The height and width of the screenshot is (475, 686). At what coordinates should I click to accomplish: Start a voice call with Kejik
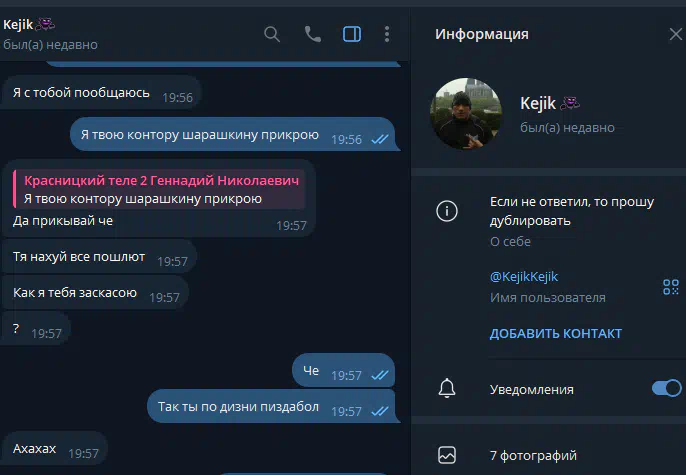coord(312,34)
